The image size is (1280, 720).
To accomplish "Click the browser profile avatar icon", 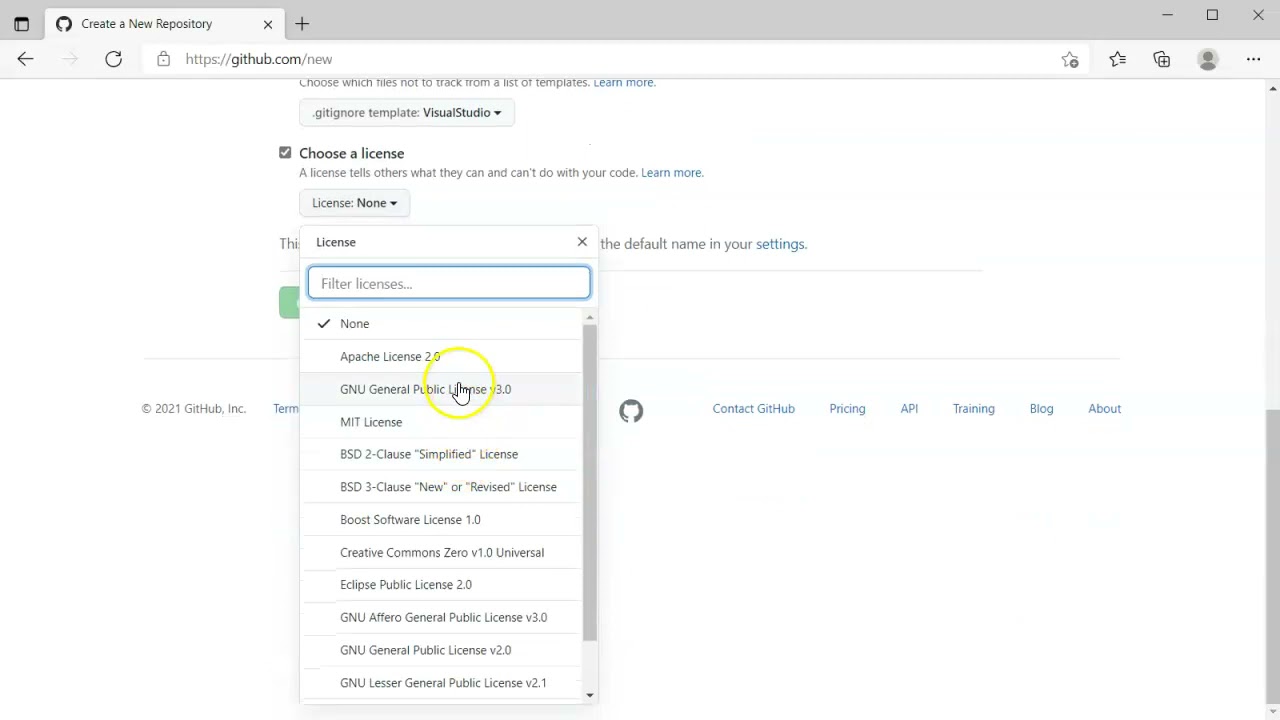I will tap(1208, 59).
